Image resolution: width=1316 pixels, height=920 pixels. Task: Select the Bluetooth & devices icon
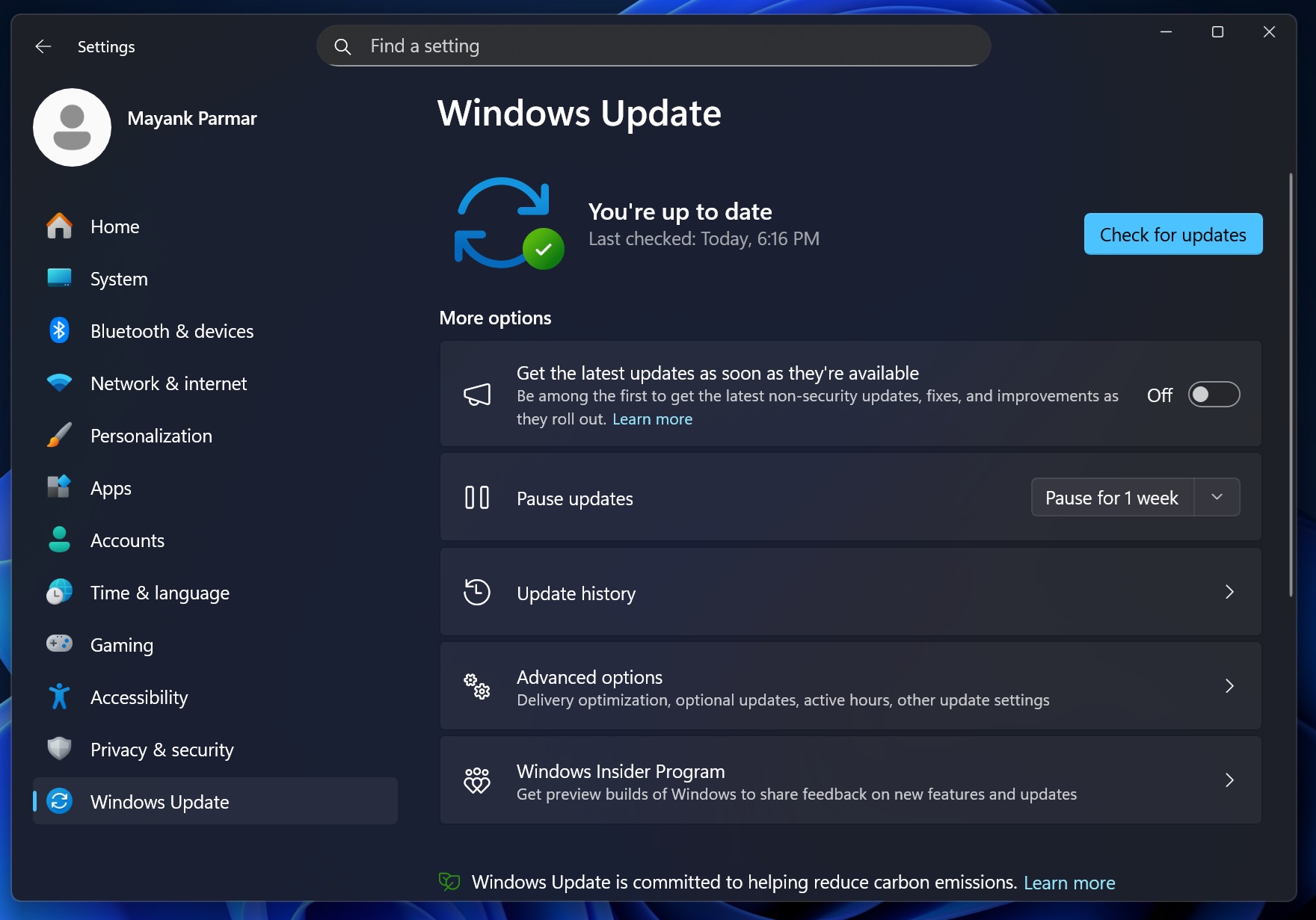coord(59,330)
